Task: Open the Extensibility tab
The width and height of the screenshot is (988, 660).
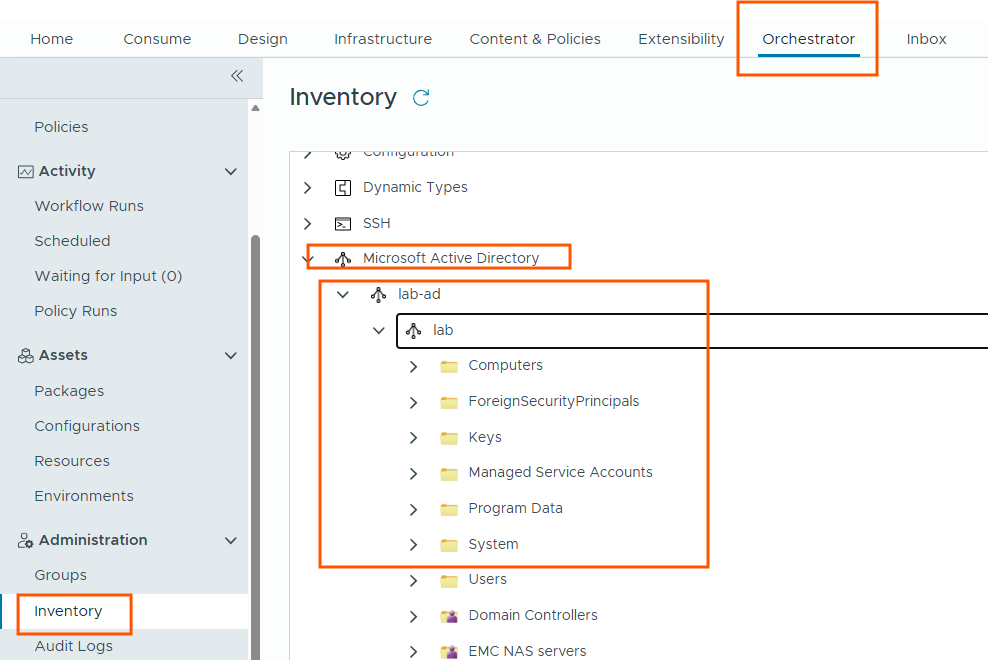Action: click(x=681, y=39)
